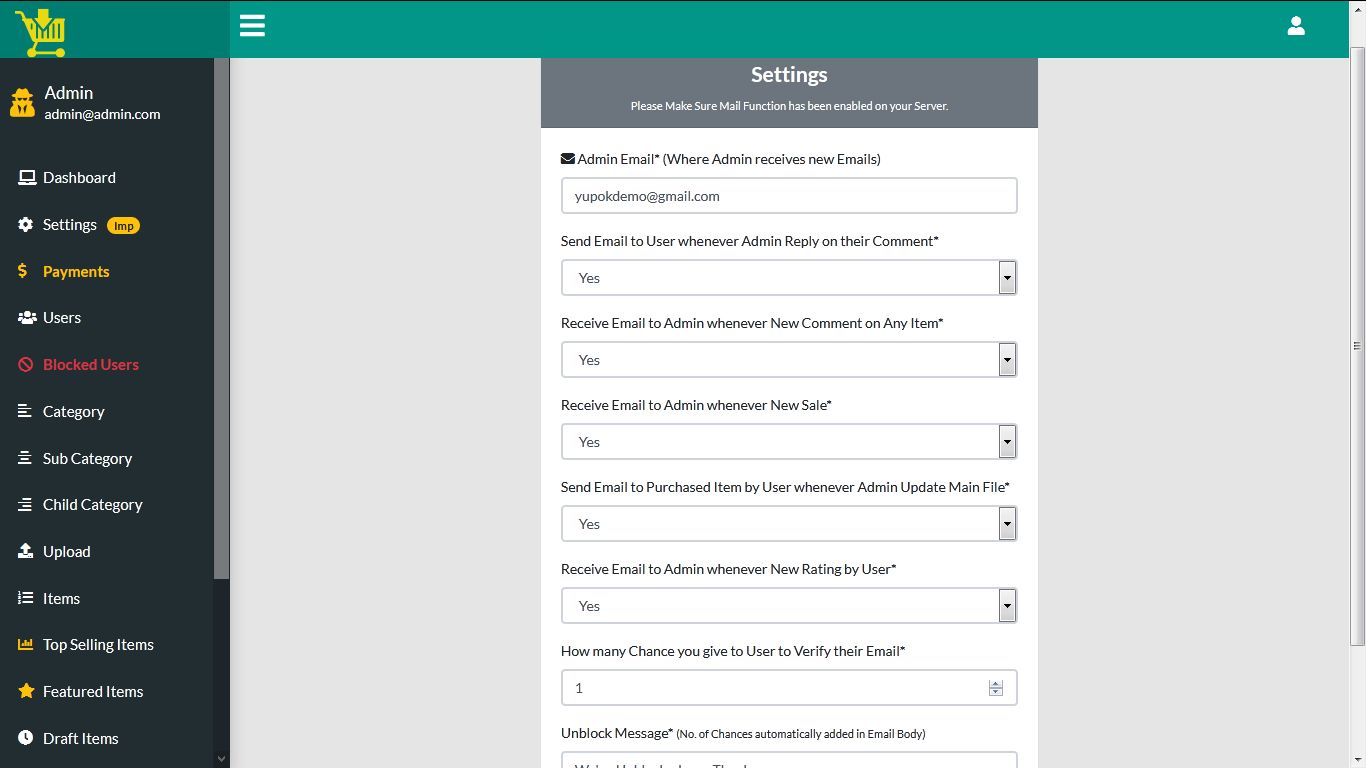The height and width of the screenshot is (768, 1366).
Task: Go to Sub Category menu item
Action: (87, 459)
